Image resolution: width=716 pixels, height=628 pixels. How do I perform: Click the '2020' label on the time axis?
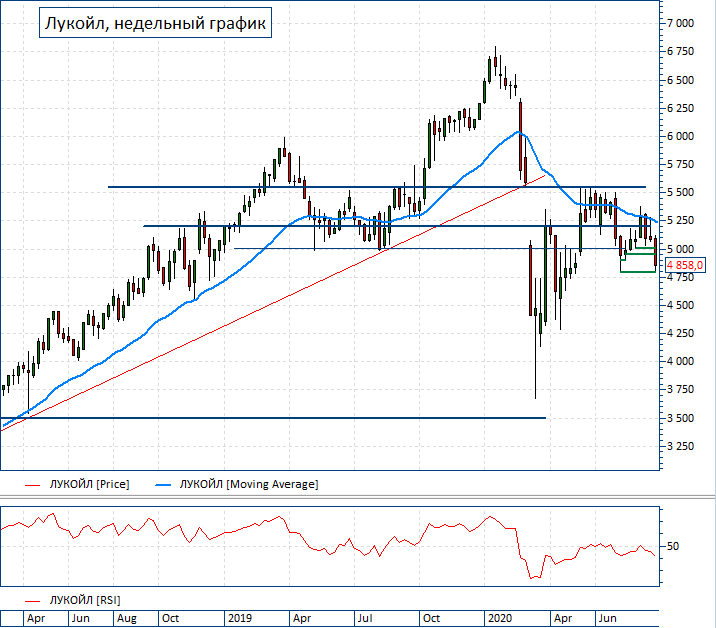[x=500, y=618]
